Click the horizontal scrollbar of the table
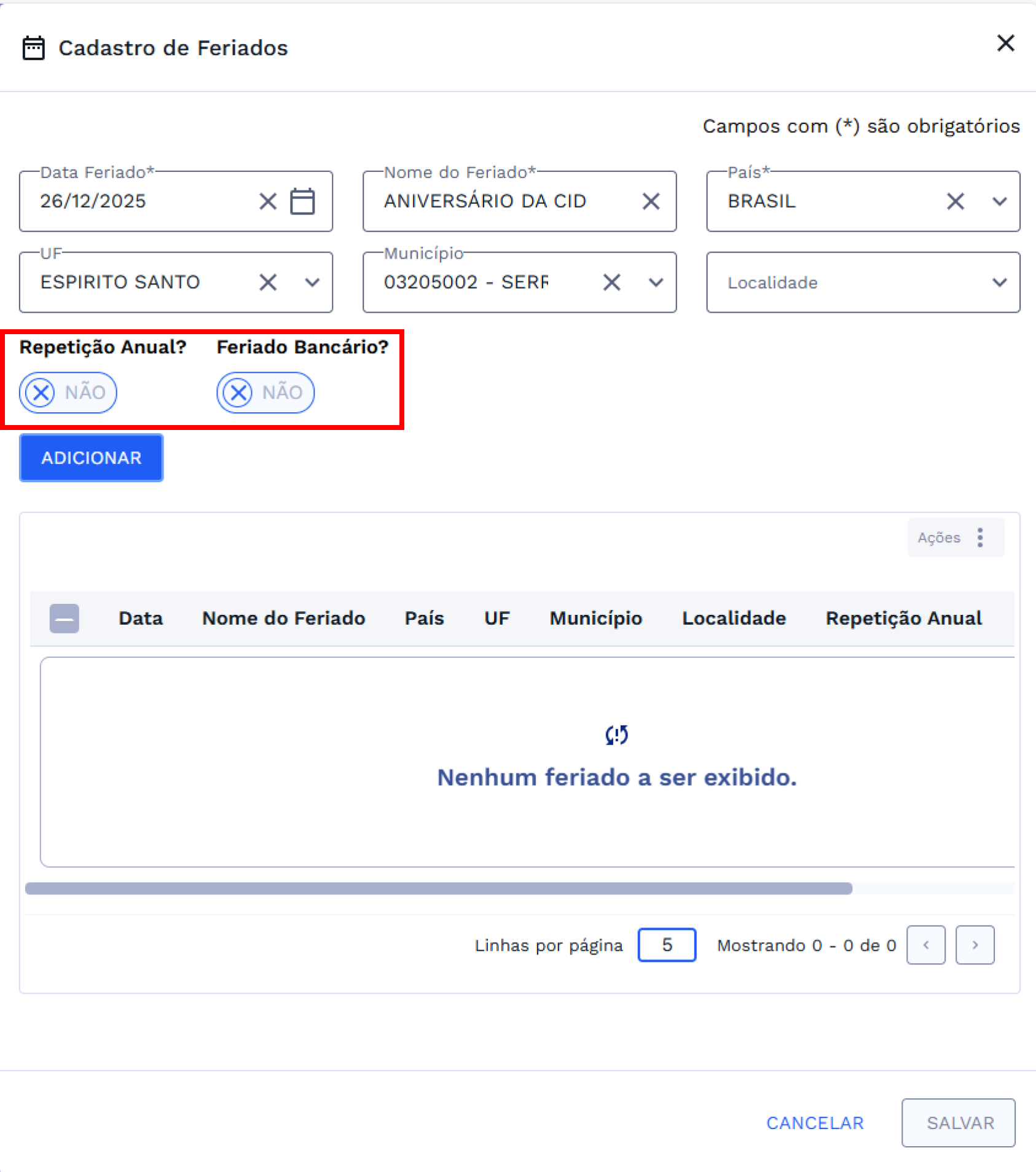Image resolution: width=1036 pixels, height=1172 pixels. 439,889
